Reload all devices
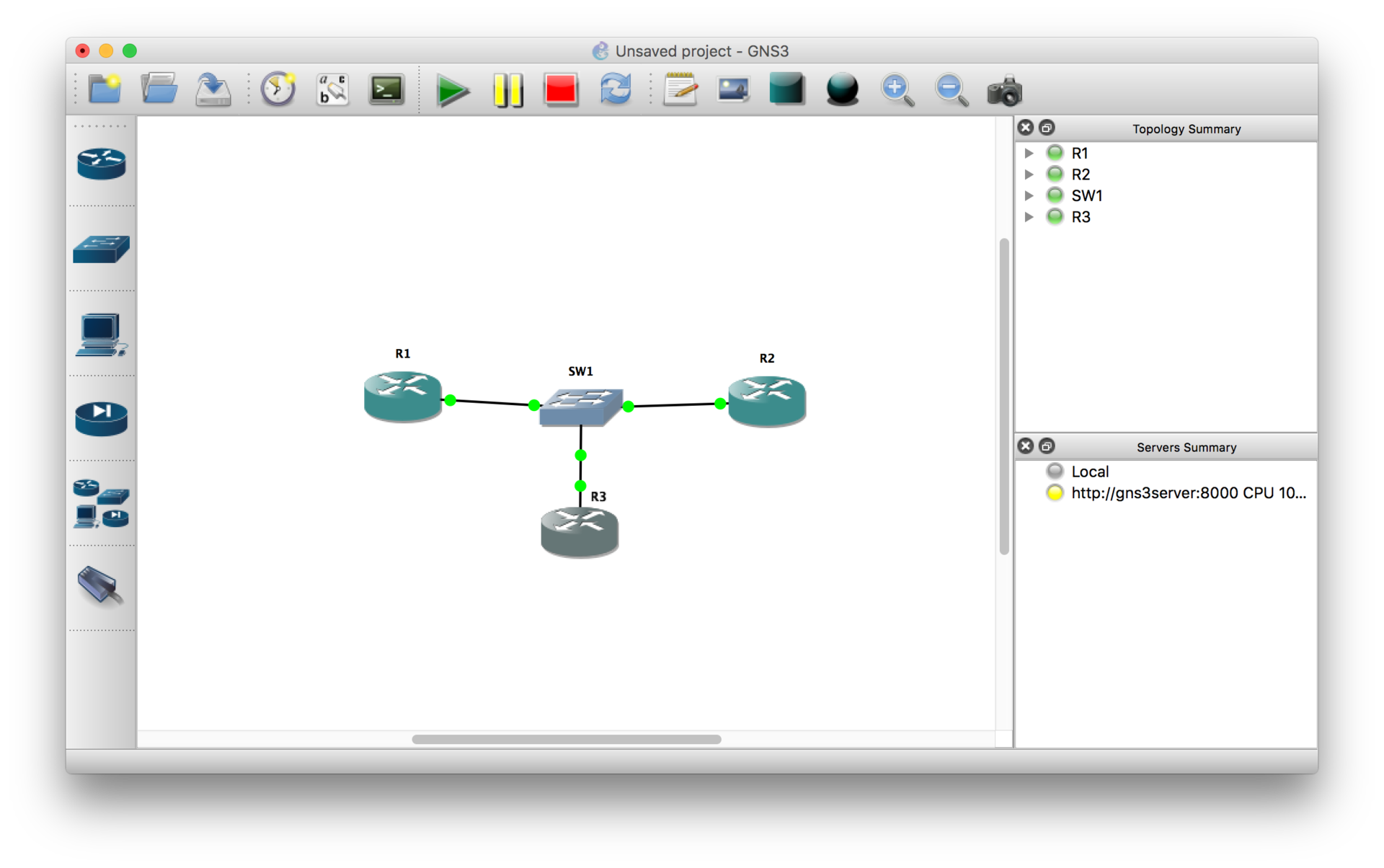The image size is (1384, 868). [x=615, y=91]
